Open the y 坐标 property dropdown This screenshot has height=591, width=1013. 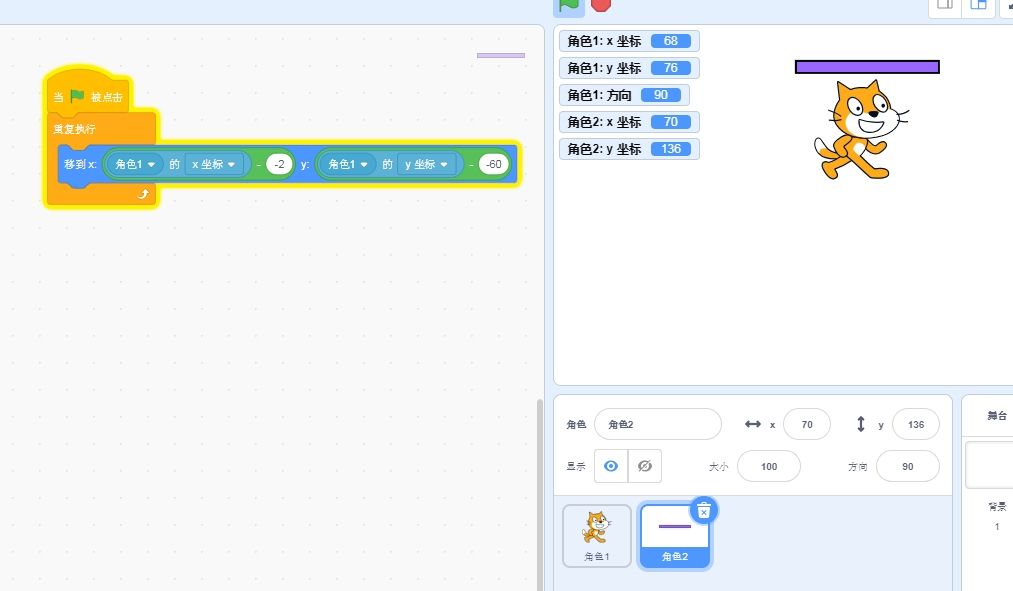[426, 164]
